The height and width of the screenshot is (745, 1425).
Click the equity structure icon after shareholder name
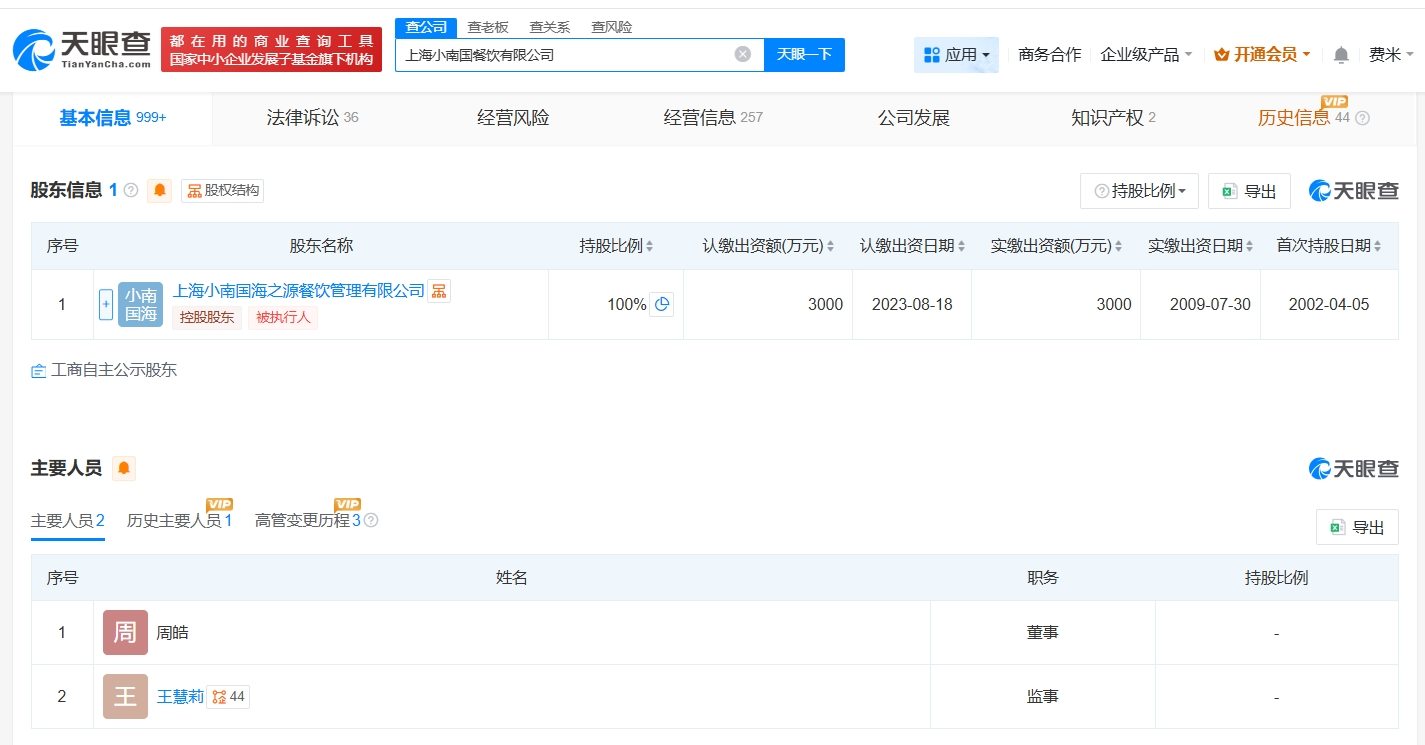[439, 291]
